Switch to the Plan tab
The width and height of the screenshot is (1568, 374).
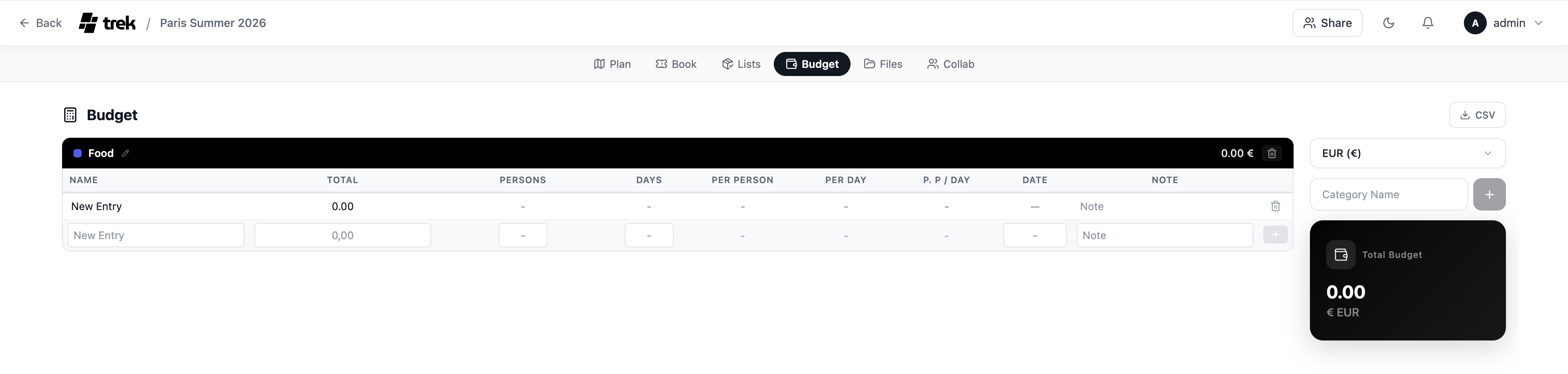[x=612, y=64]
